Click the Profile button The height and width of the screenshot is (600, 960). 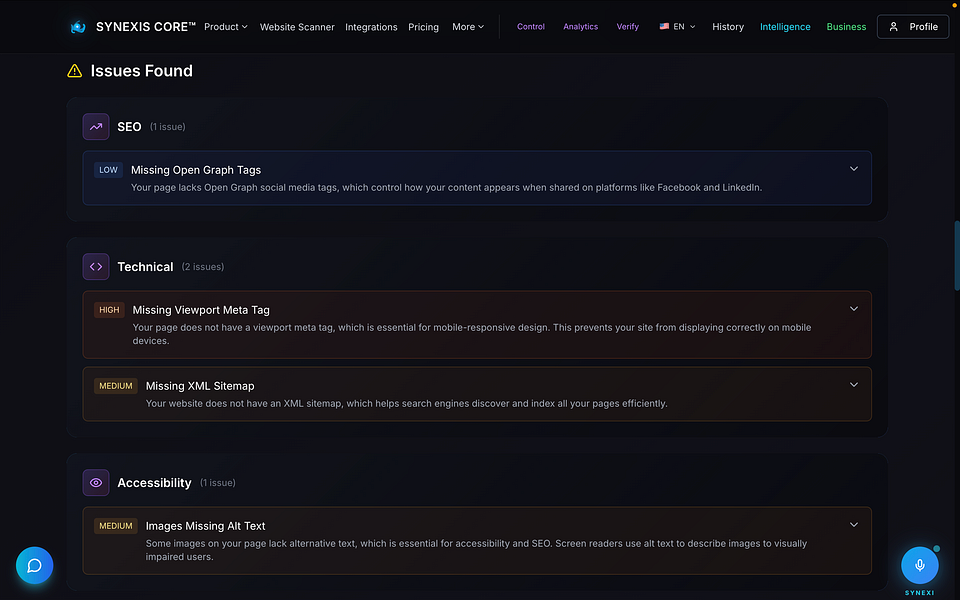click(x=913, y=27)
